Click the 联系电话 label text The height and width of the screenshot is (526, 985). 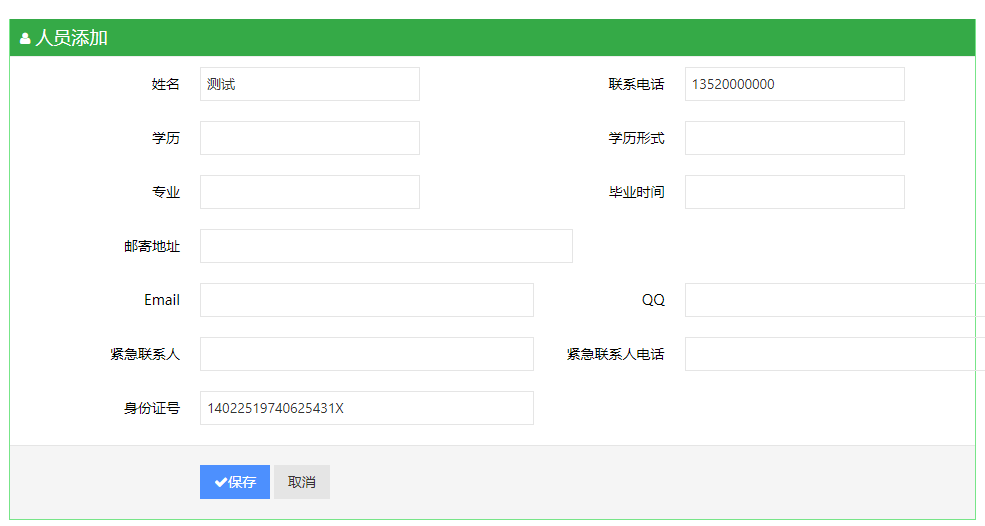click(636, 84)
